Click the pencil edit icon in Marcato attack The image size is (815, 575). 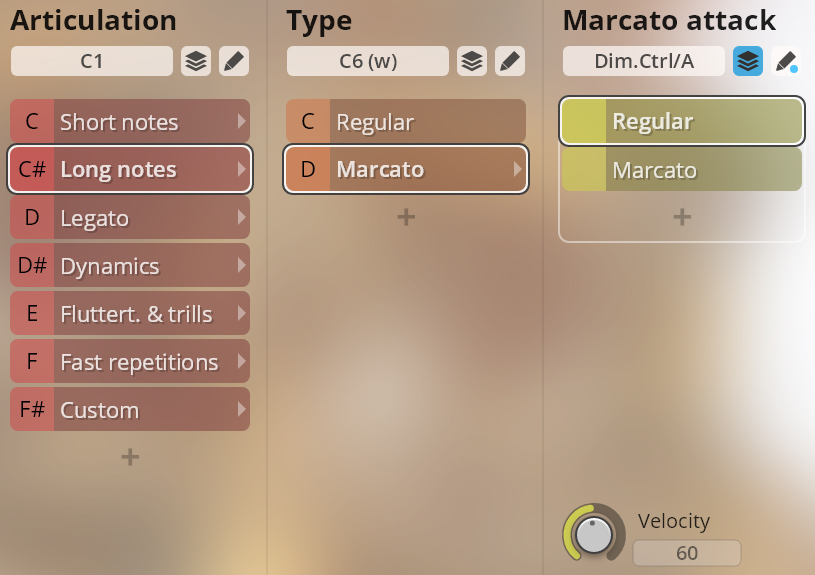point(786,61)
